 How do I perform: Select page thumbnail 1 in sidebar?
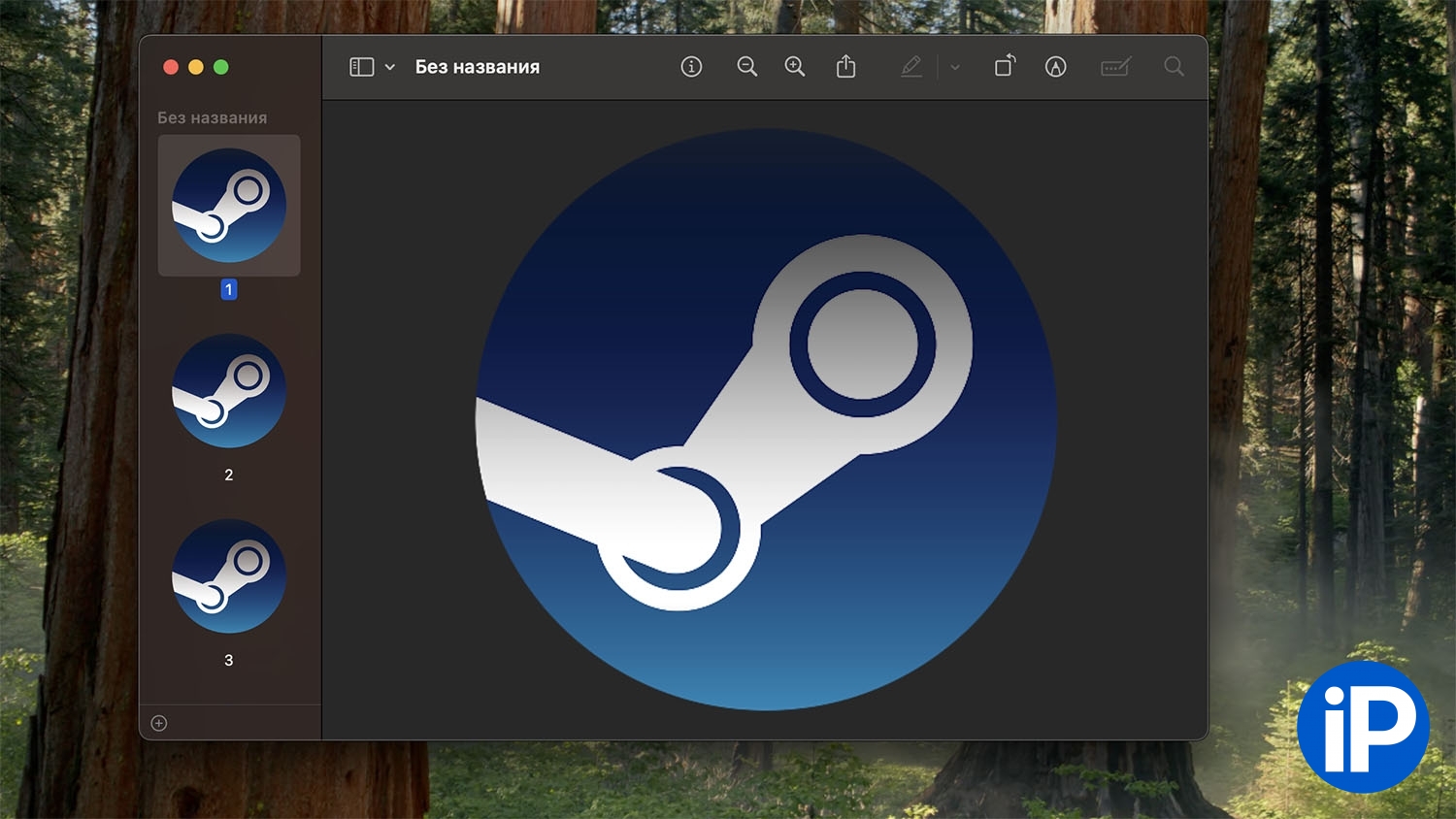pyautogui.click(x=229, y=206)
